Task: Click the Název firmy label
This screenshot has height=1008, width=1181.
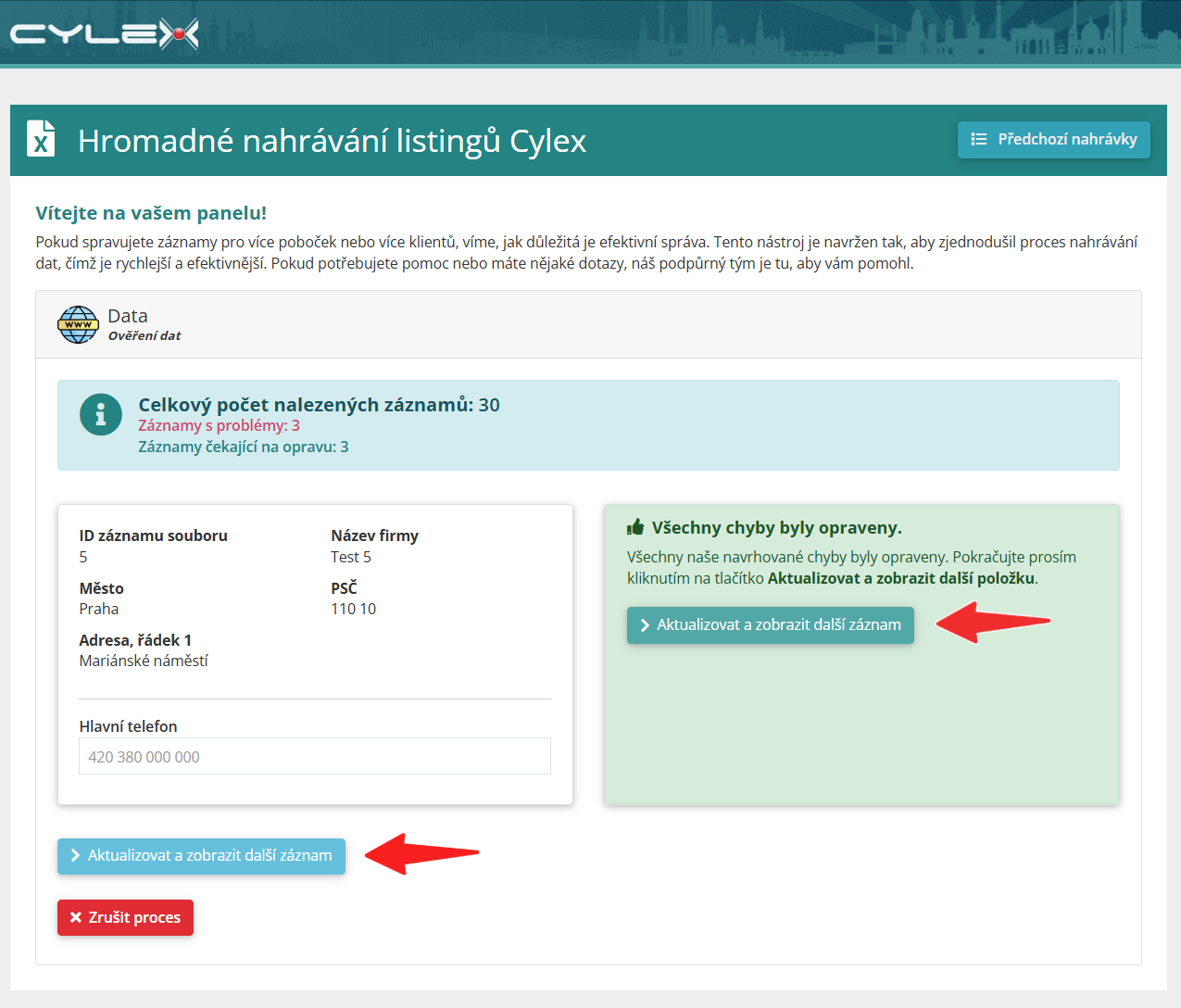Action: pyautogui.click(x=374, y=535)
